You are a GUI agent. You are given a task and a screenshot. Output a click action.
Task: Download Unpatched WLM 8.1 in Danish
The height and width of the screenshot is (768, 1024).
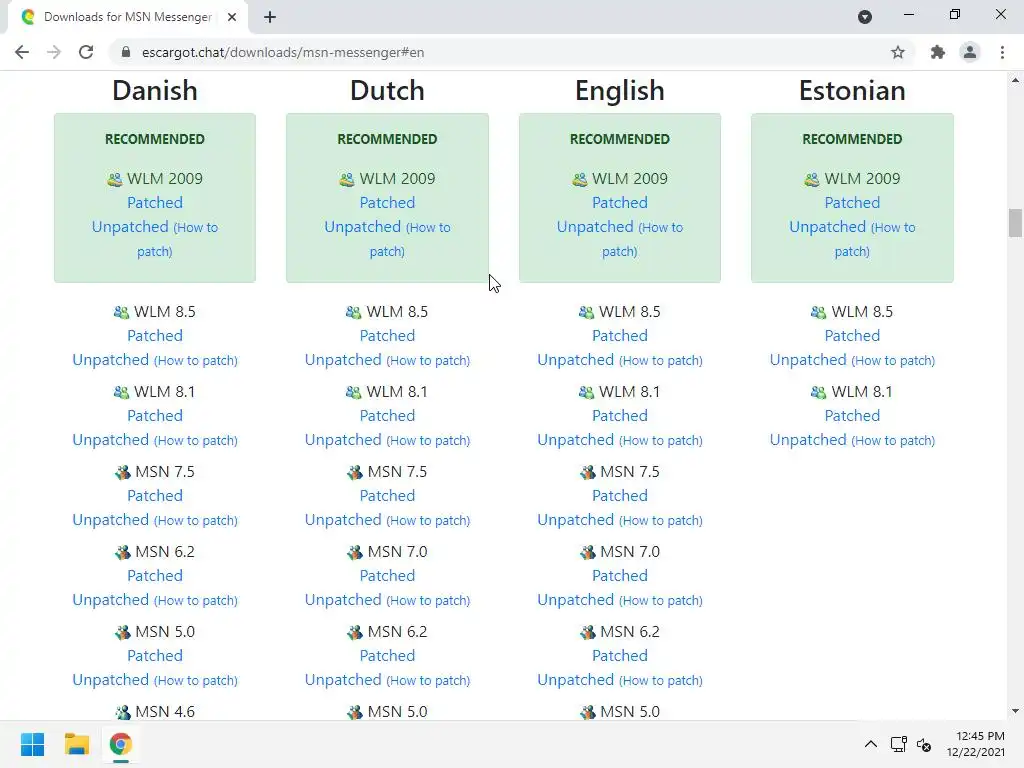[x=110, y=440]
